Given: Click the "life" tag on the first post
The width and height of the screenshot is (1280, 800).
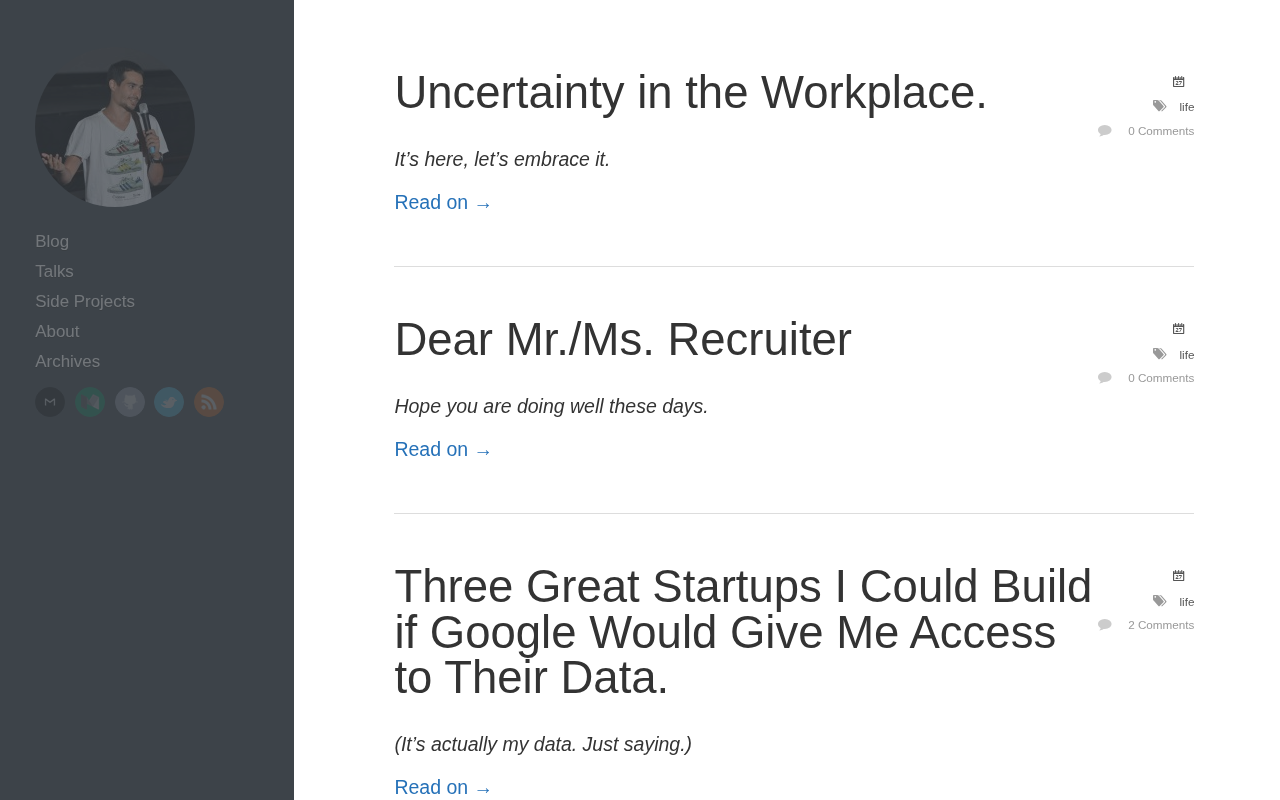Looking at the screenshot, I should [1186, 107].
